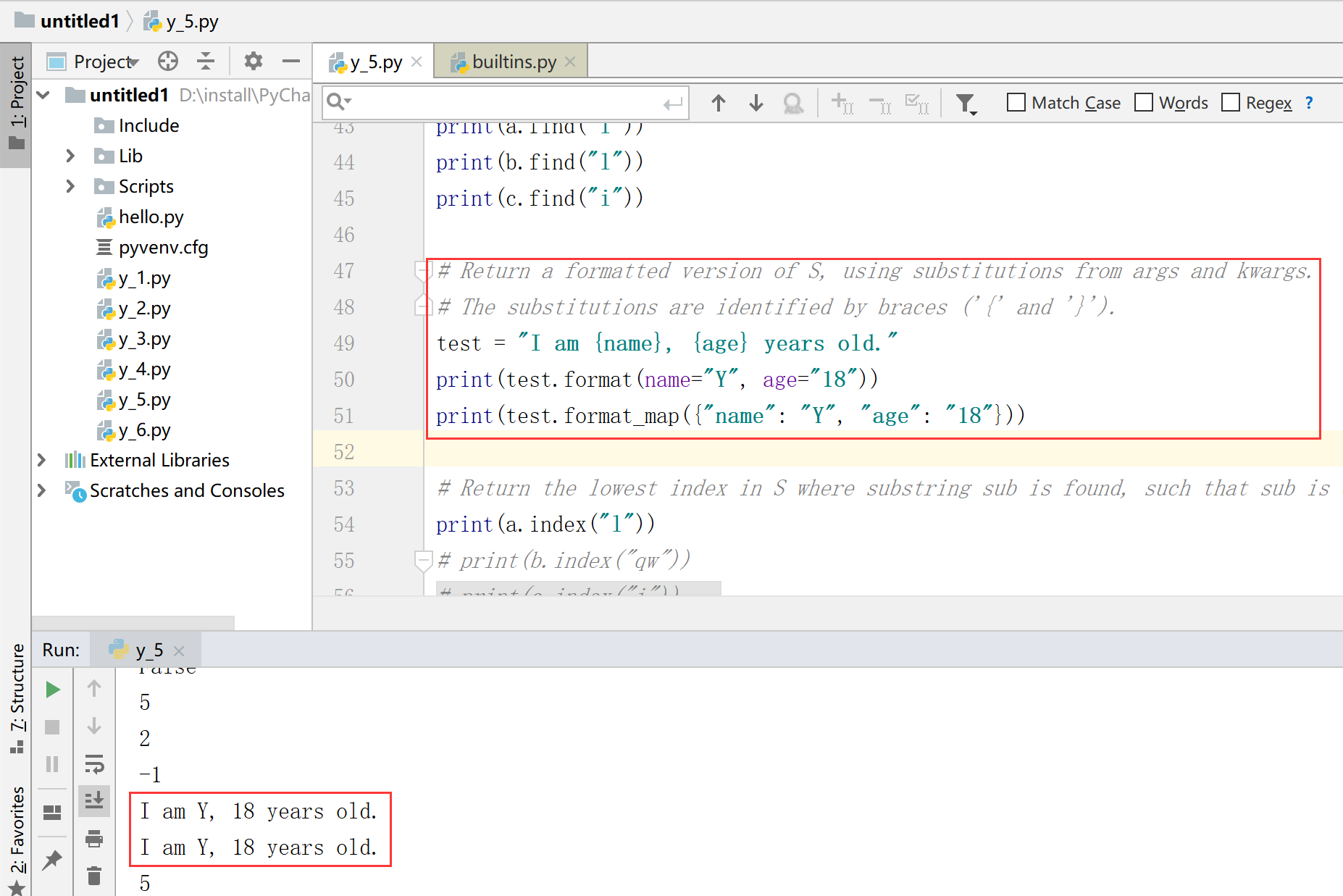Click untitled1 in the breadcrumb bar

[67, 21]
